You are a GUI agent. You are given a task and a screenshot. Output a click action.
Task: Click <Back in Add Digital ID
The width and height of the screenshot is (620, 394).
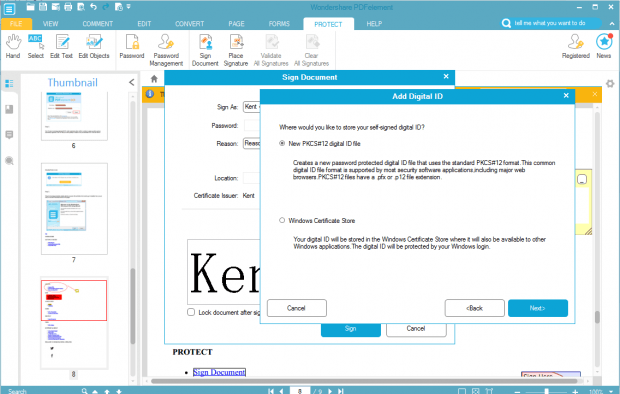tap(474, 308)
